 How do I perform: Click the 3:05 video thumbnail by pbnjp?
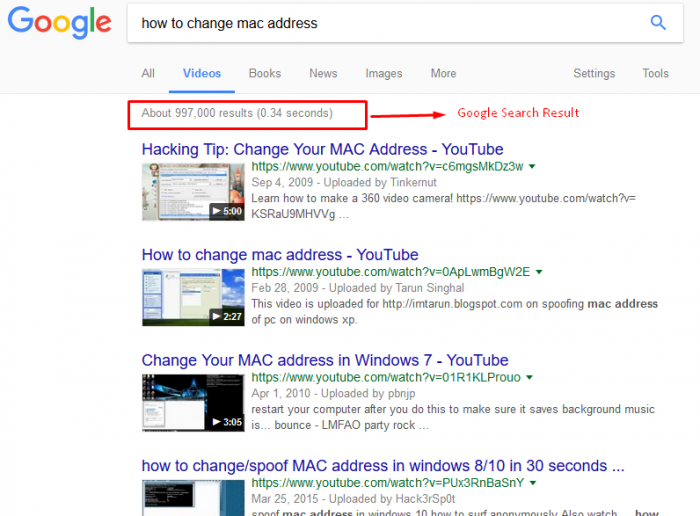click(x=193, y=402)
